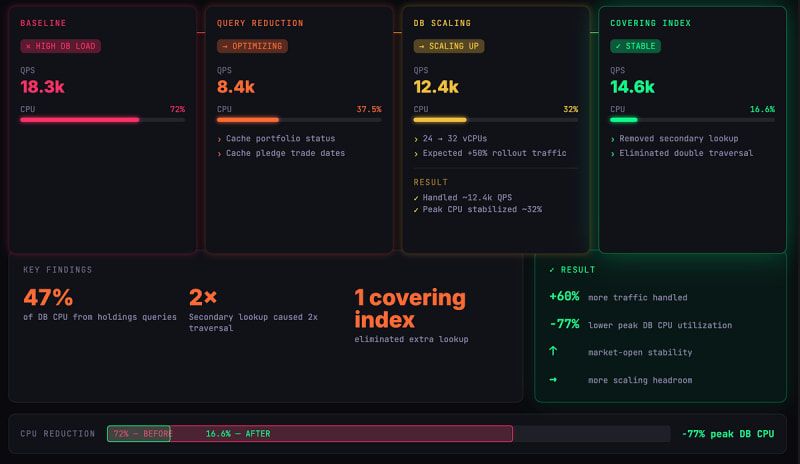Click checkmark beside Handled ~12.4k QPS
The height and width of the screenshot is (464, 800).
pyautogui.click(x=416, y=198)
